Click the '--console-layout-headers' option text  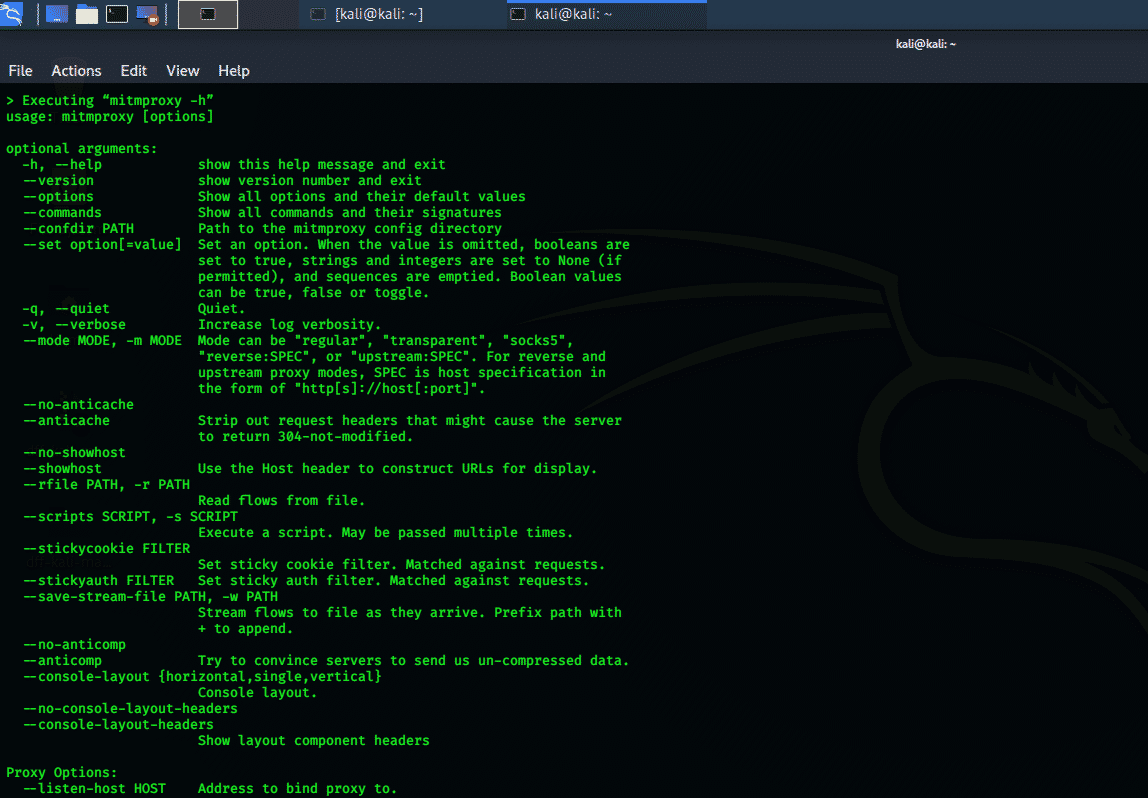(x=118, y=725)
